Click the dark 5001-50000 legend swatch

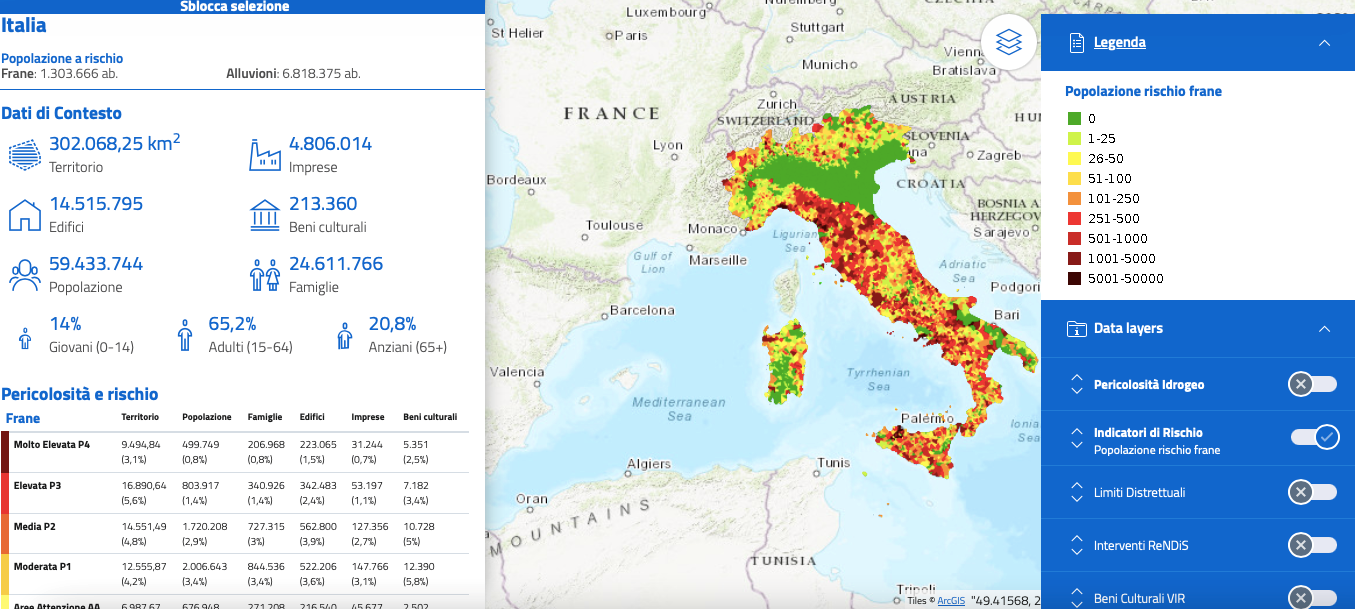point(1074,279)
